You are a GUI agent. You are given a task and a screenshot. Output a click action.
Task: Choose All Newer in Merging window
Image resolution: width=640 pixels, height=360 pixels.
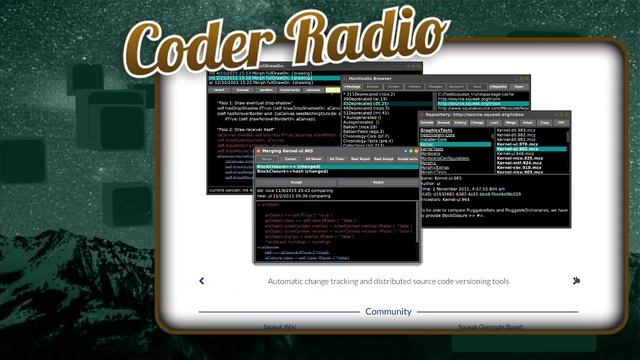[313, 159]
